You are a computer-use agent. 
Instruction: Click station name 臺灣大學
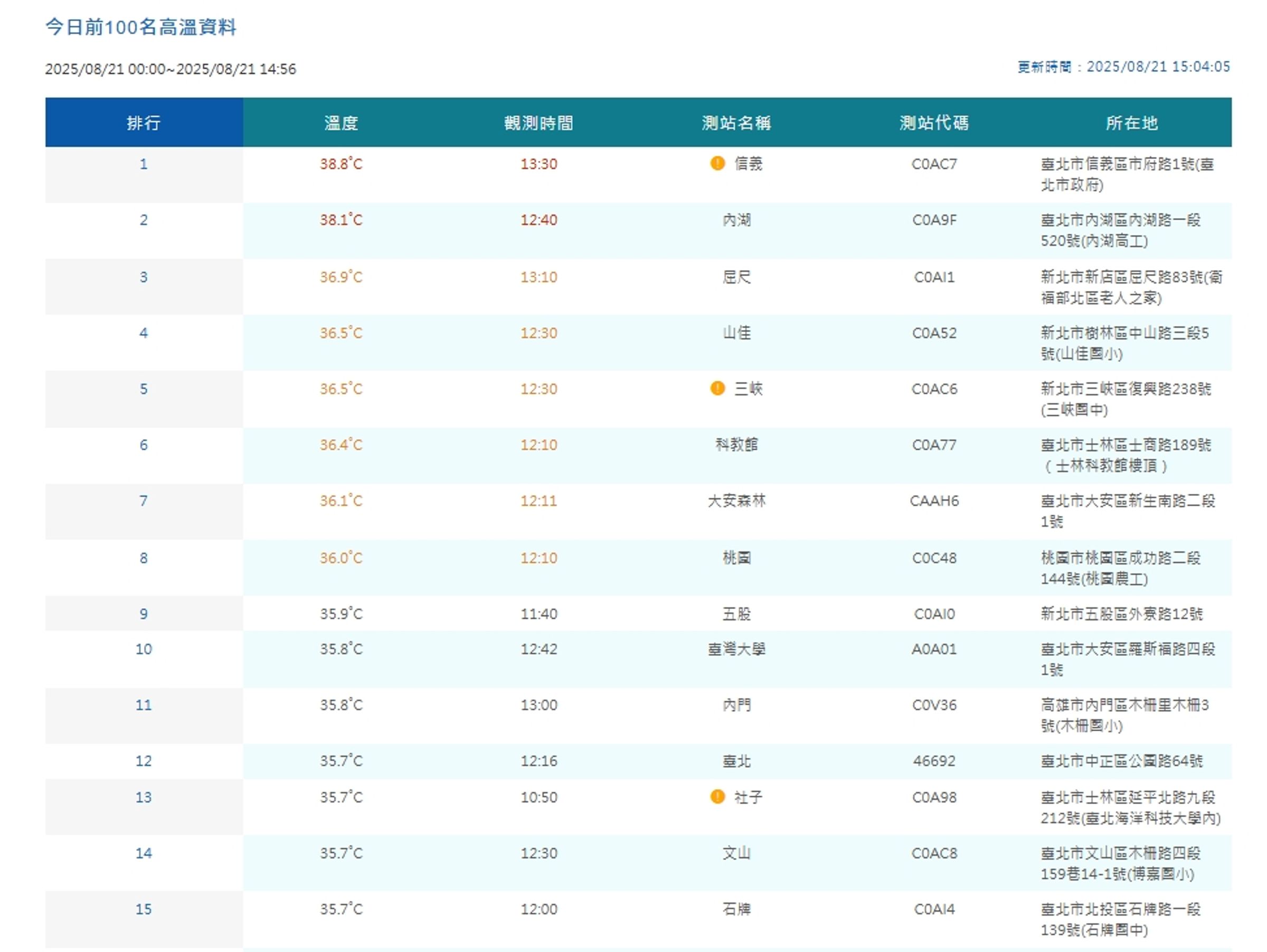(736, 649)
